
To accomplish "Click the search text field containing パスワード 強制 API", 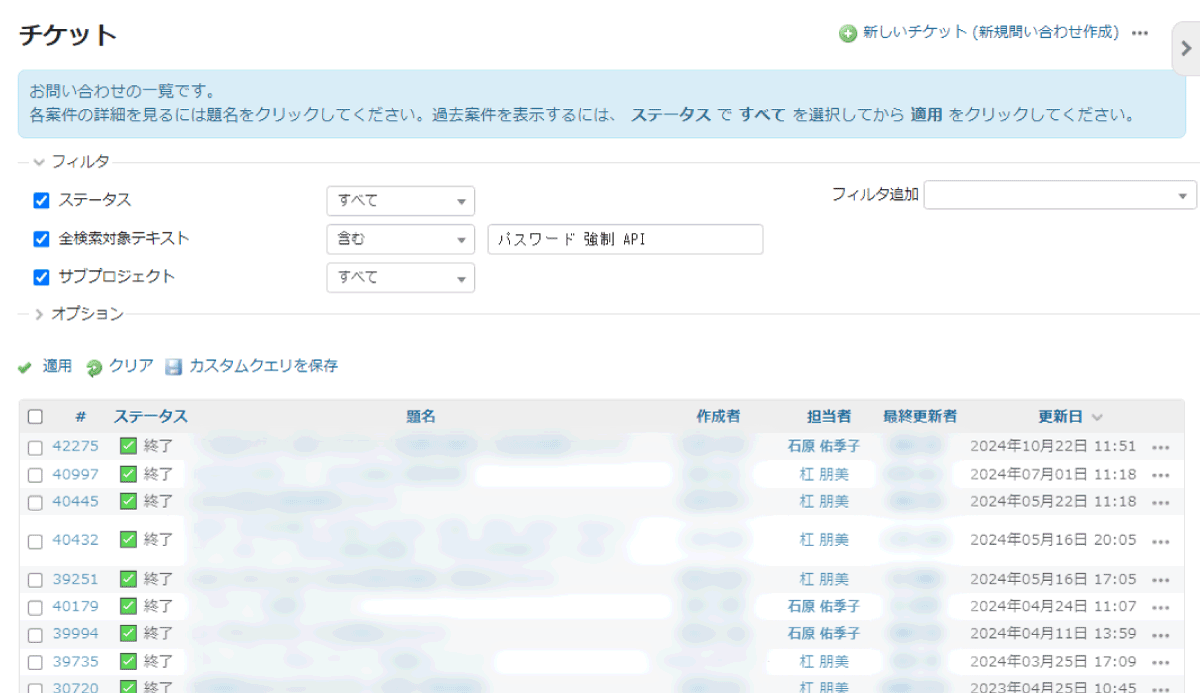I will pyautogui.click(x=625, y=240).
